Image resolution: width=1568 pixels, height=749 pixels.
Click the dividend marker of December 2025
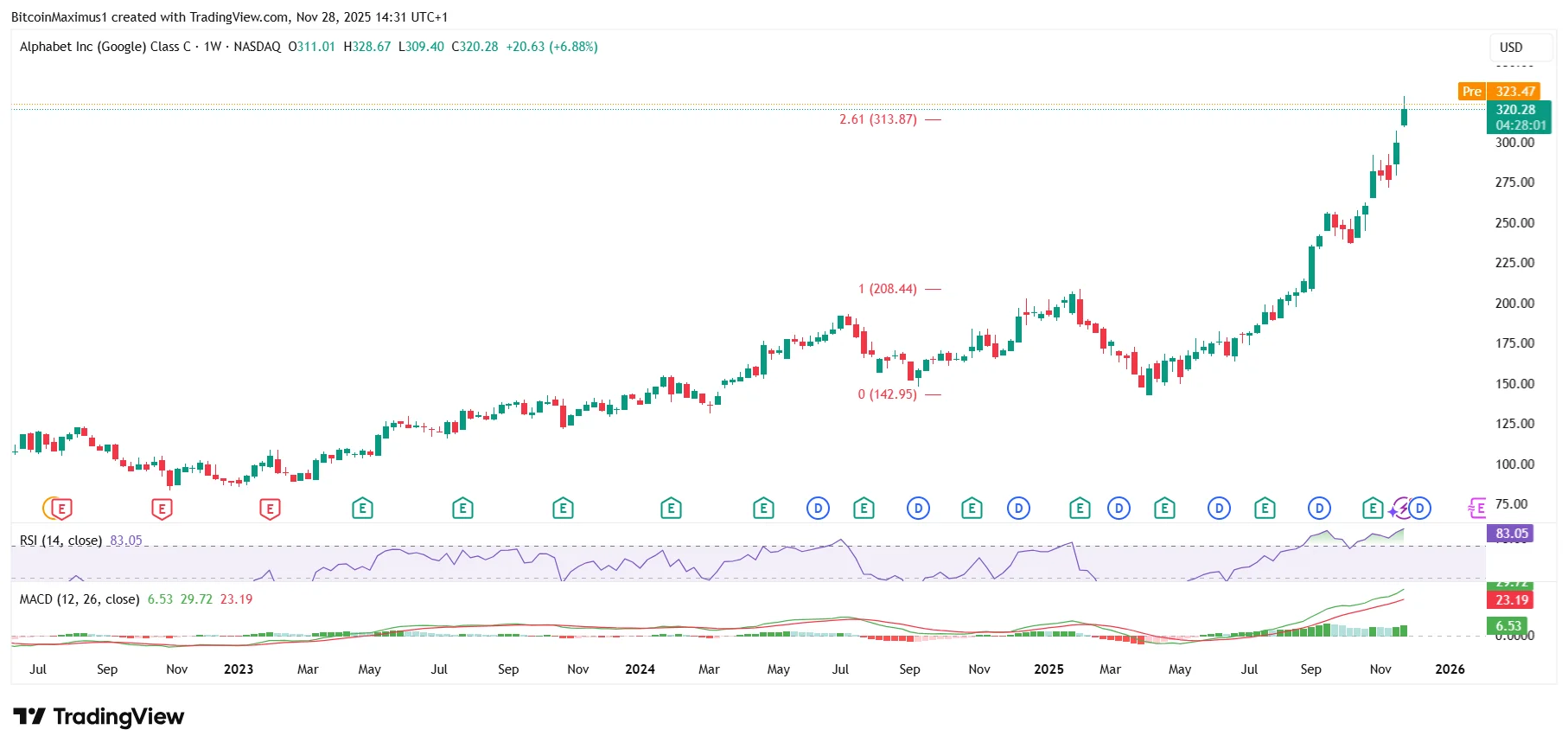click(1420, 509)
